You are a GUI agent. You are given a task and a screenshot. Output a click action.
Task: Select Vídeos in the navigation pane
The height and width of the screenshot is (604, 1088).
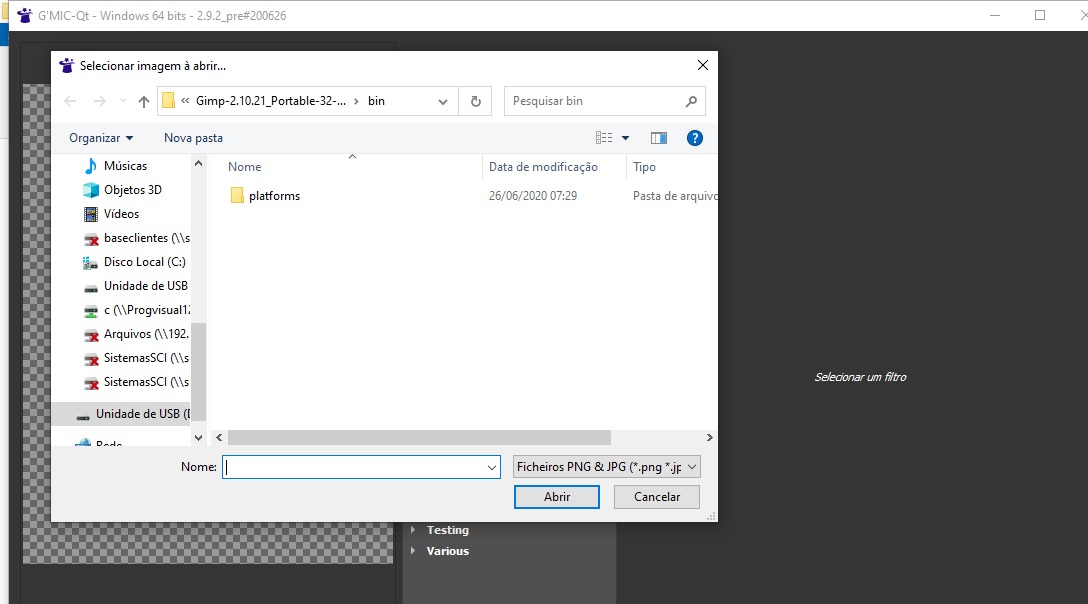pos(121,214)
